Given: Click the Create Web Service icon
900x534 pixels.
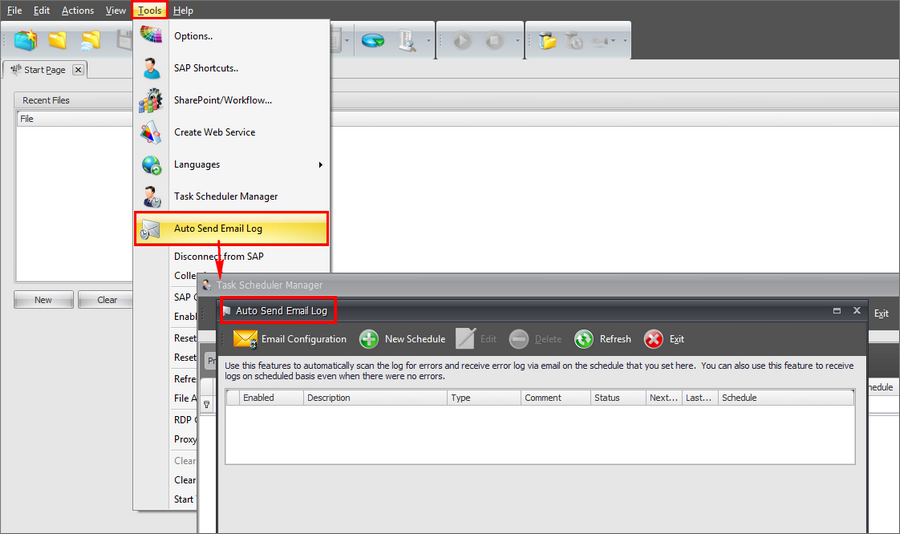Looking at the screenshot, I should point(151,132).
